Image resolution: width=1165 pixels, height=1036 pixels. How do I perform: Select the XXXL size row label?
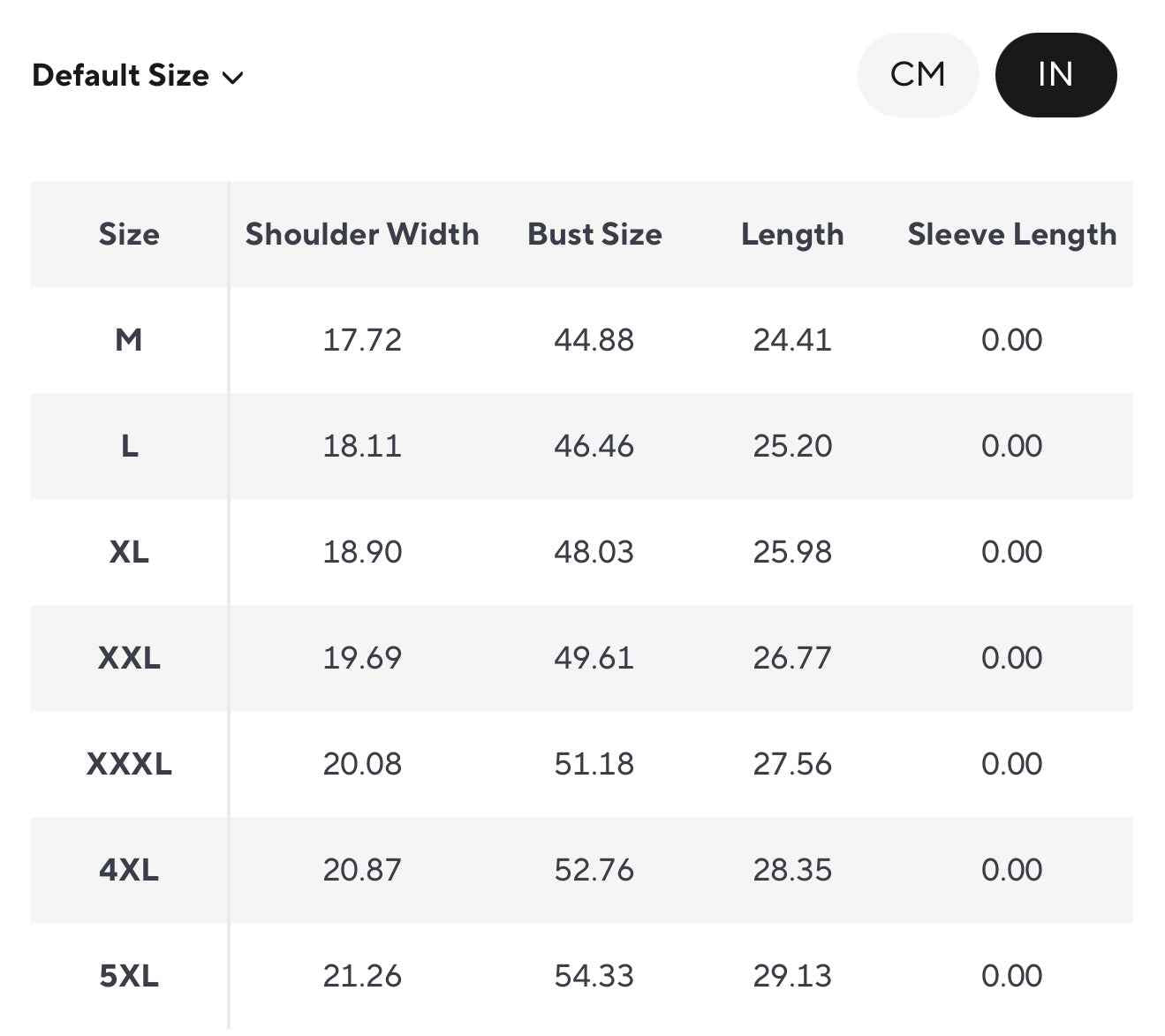pyautogui.click(x=129, y=764)
